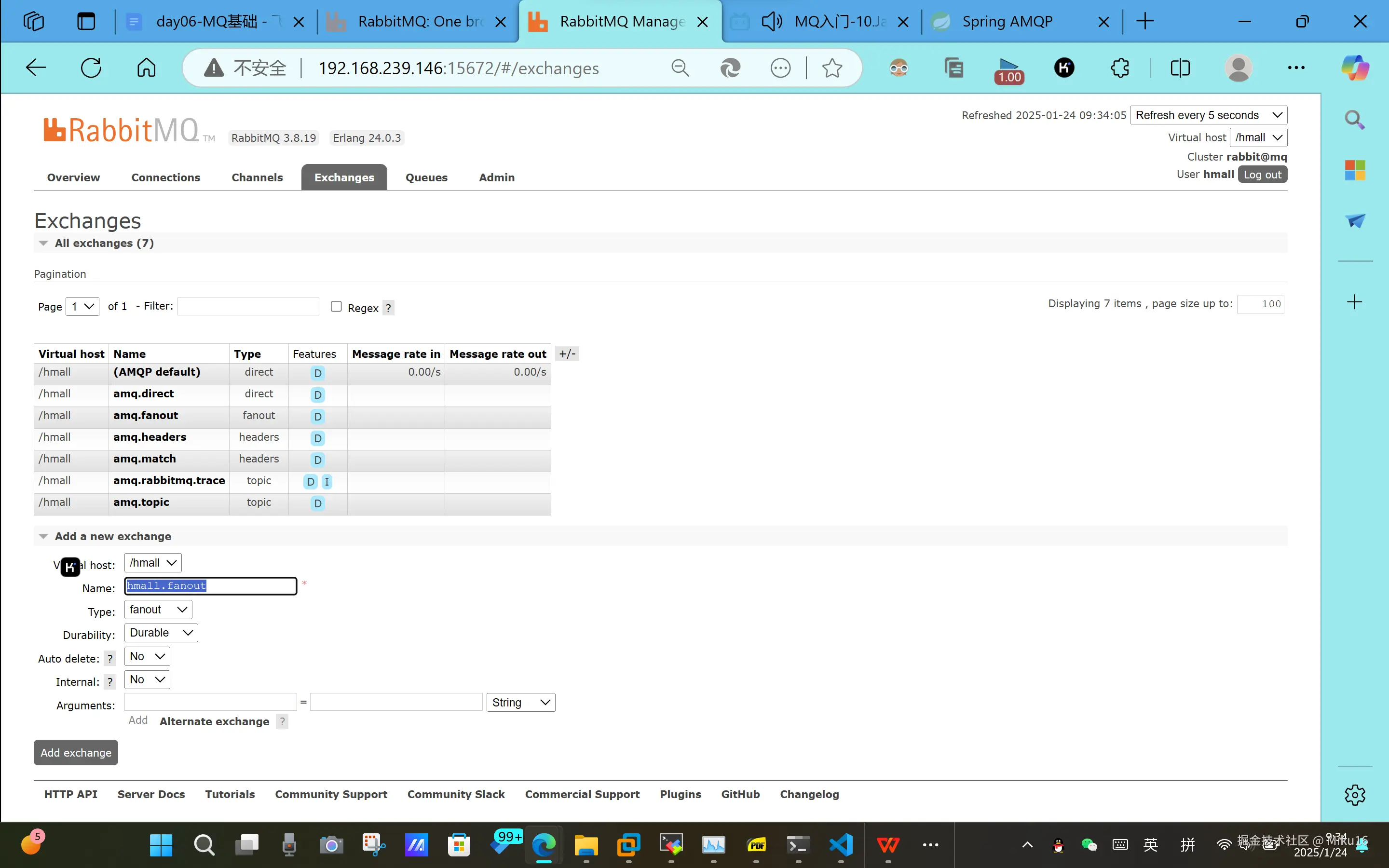
Task: Collapse the All exchanges section
Action: (43, 244)
